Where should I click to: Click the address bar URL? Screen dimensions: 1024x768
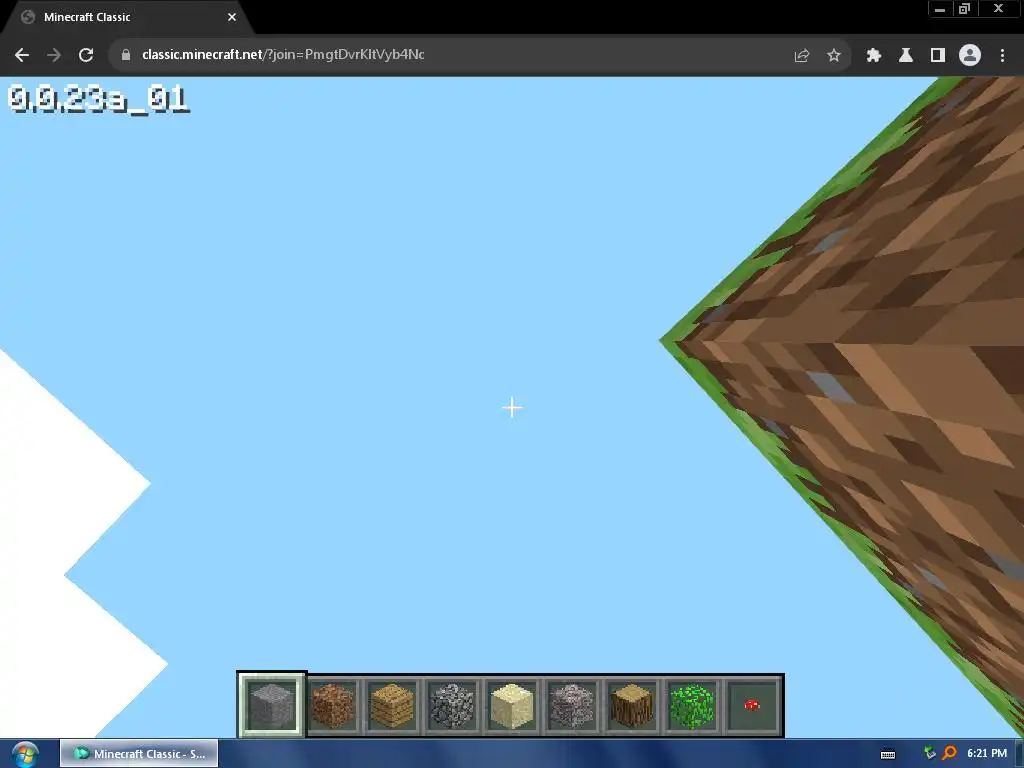(x=283, y=55)
